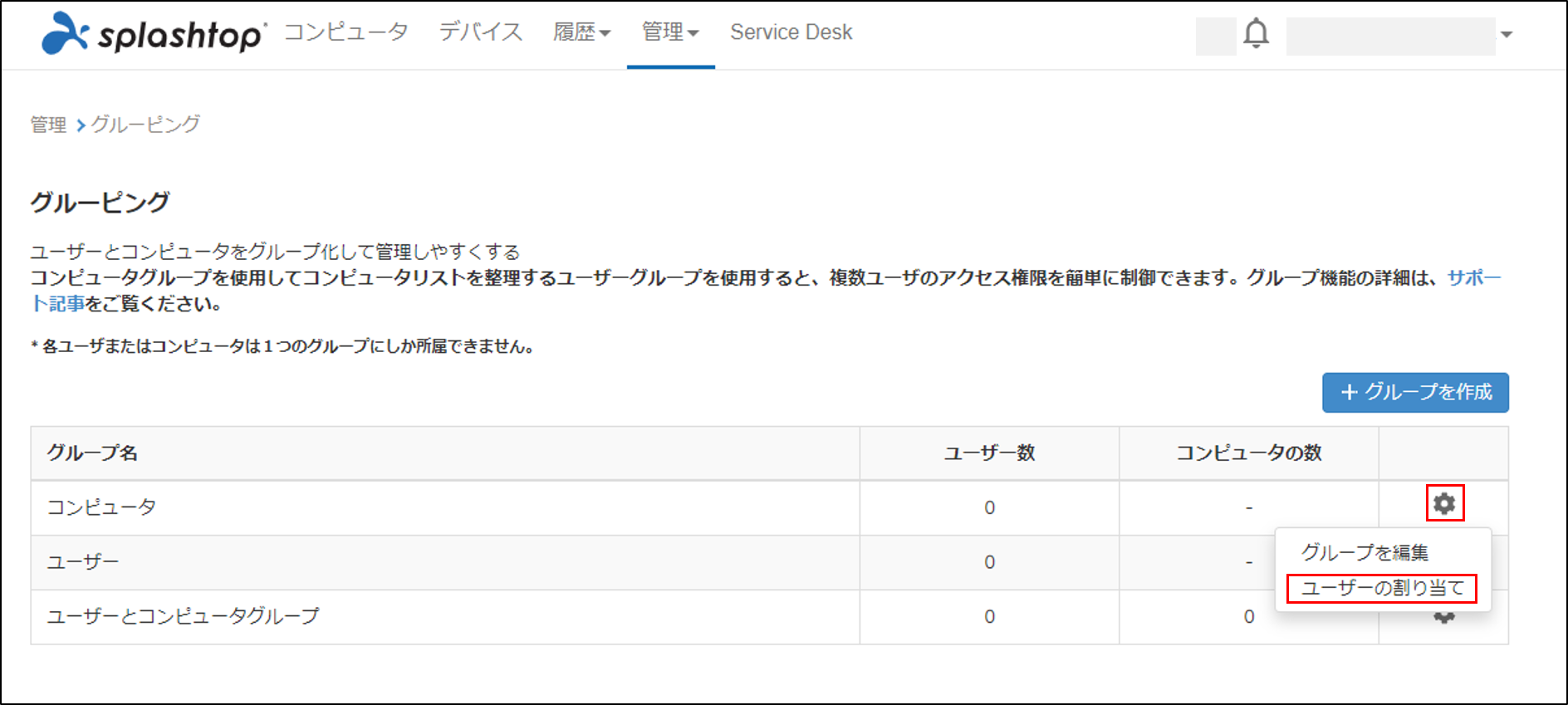Select the ユーザーとコンピュータグループ group name

tap(183, 616)
